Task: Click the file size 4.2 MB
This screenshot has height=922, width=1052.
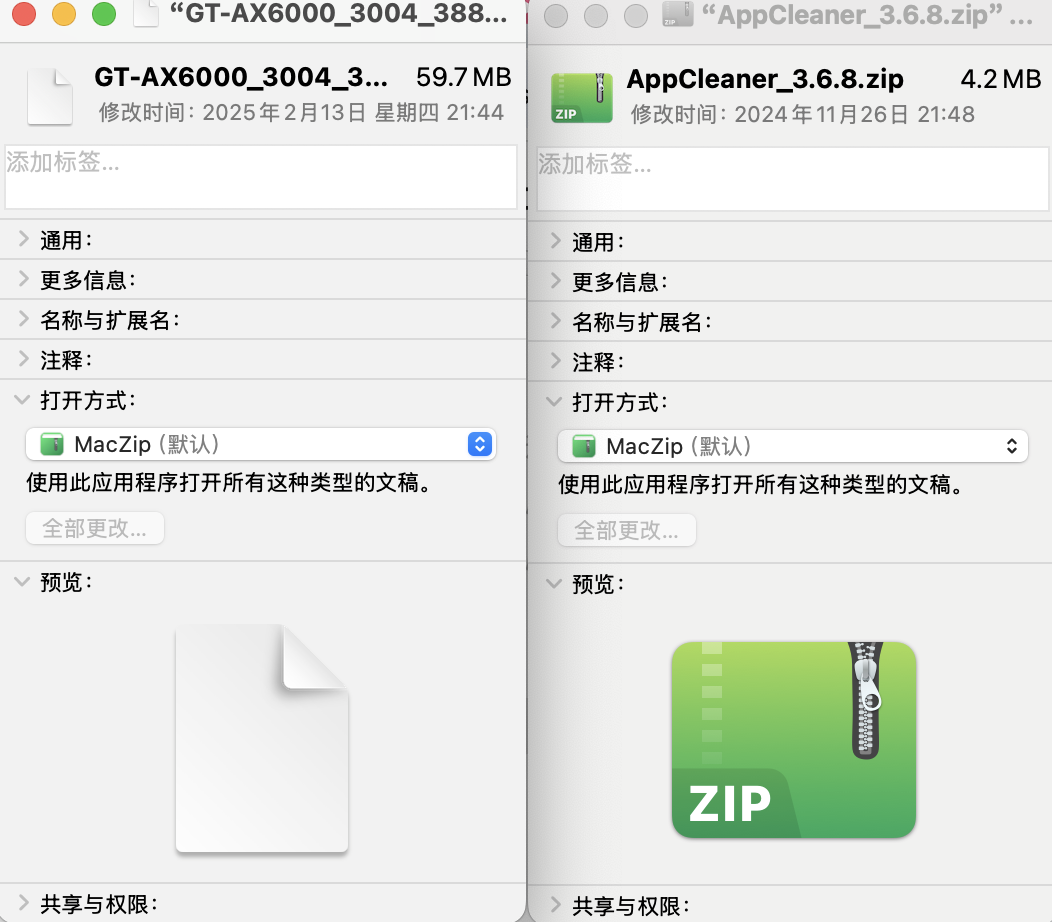Action: tap(1000, 79)
